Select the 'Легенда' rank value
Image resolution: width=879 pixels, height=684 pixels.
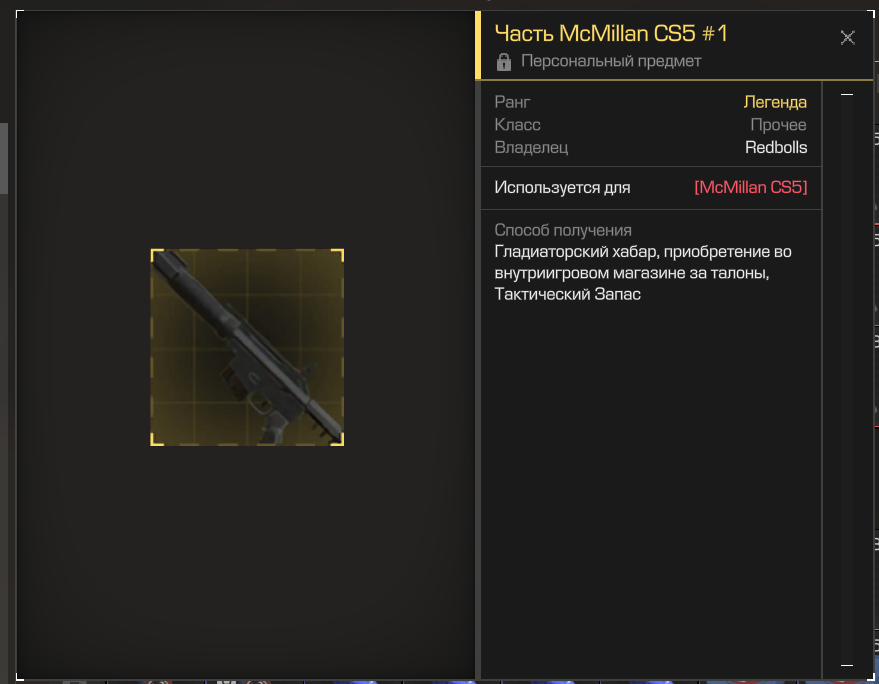point(775,102)
